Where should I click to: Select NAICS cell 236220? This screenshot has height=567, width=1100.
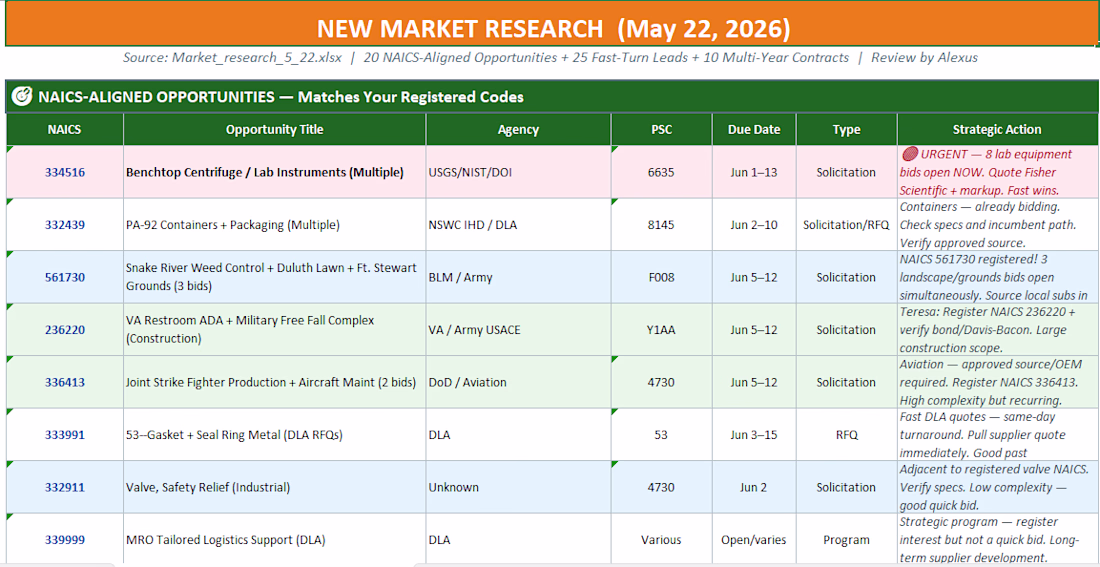[65, 330]
